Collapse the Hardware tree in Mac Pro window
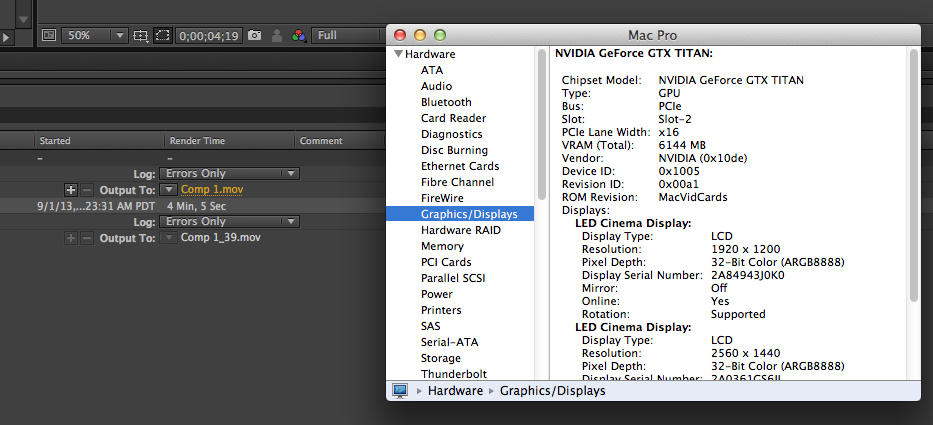The image size is (933, 425). 398,54
